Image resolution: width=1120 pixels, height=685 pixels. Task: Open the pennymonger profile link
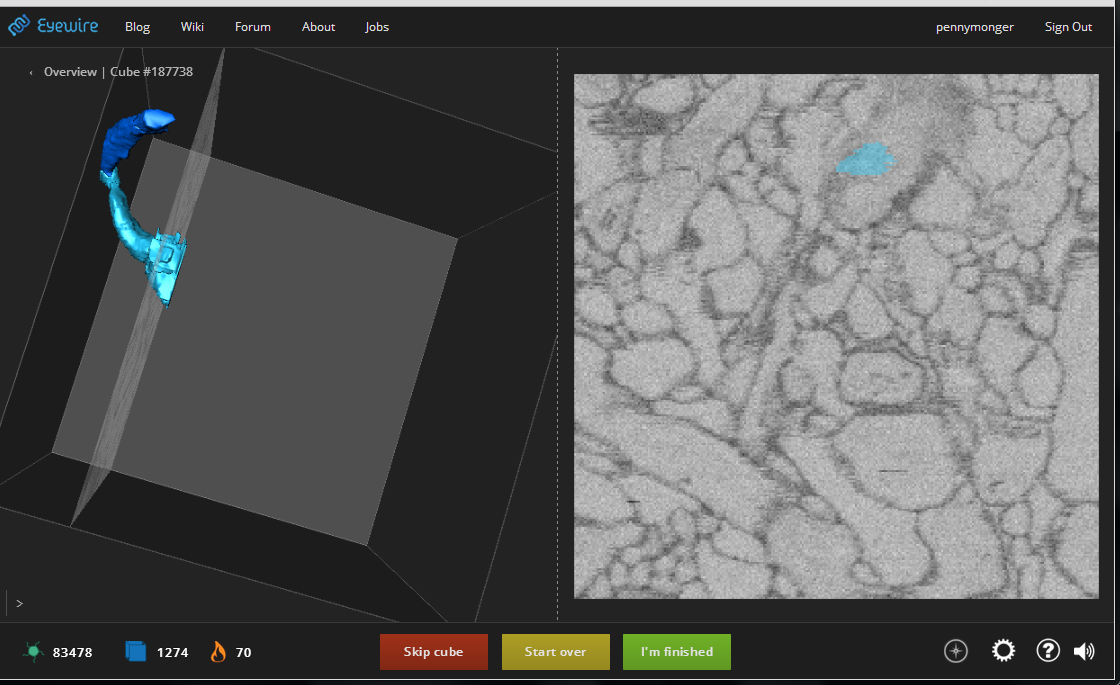pyautogui.click(x=974, y=27)
